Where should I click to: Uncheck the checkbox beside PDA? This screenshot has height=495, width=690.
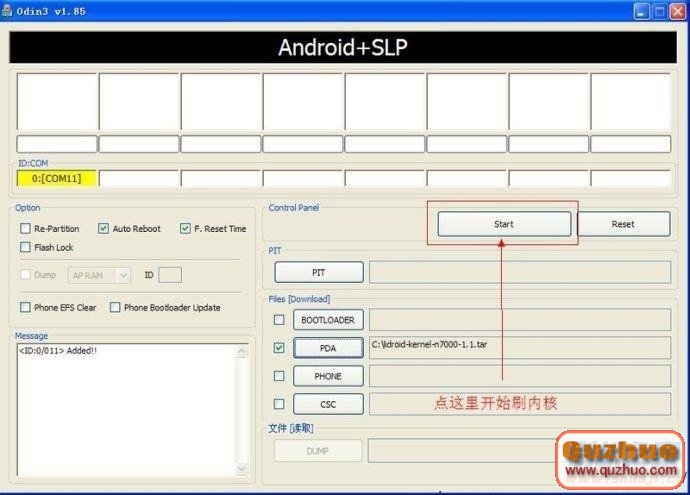coord(279,348)
